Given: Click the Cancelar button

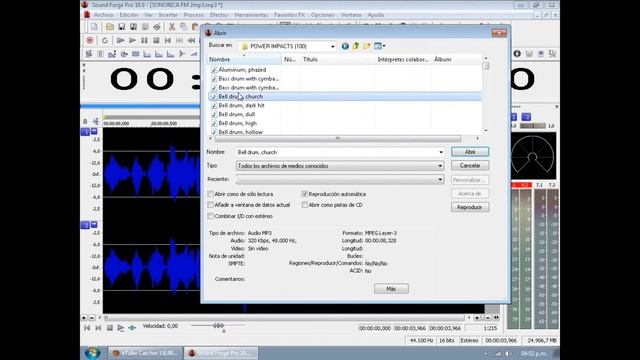Looking at the screenshot, I should tap(470, 165).
